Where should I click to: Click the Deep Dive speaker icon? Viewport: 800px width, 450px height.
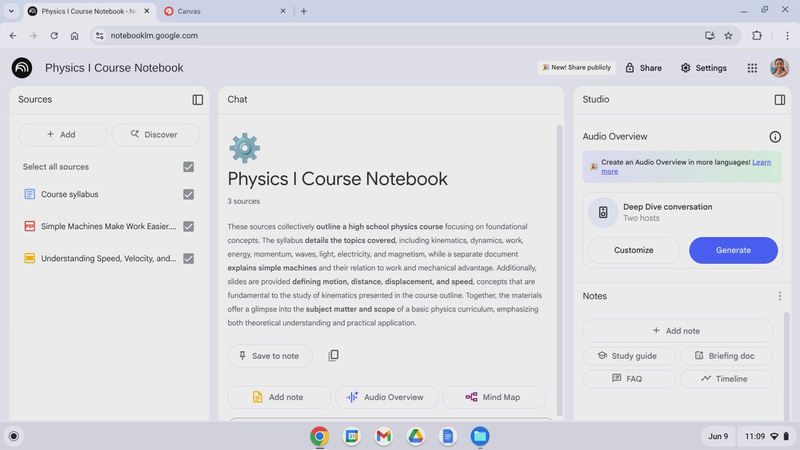point(603,212)
